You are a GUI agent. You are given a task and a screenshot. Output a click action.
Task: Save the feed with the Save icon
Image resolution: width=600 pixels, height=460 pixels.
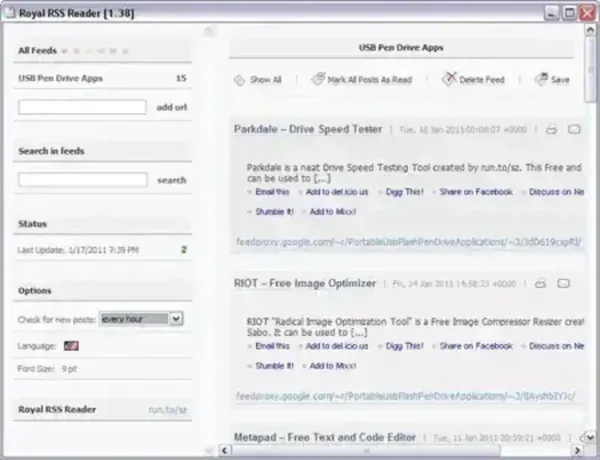552,79
